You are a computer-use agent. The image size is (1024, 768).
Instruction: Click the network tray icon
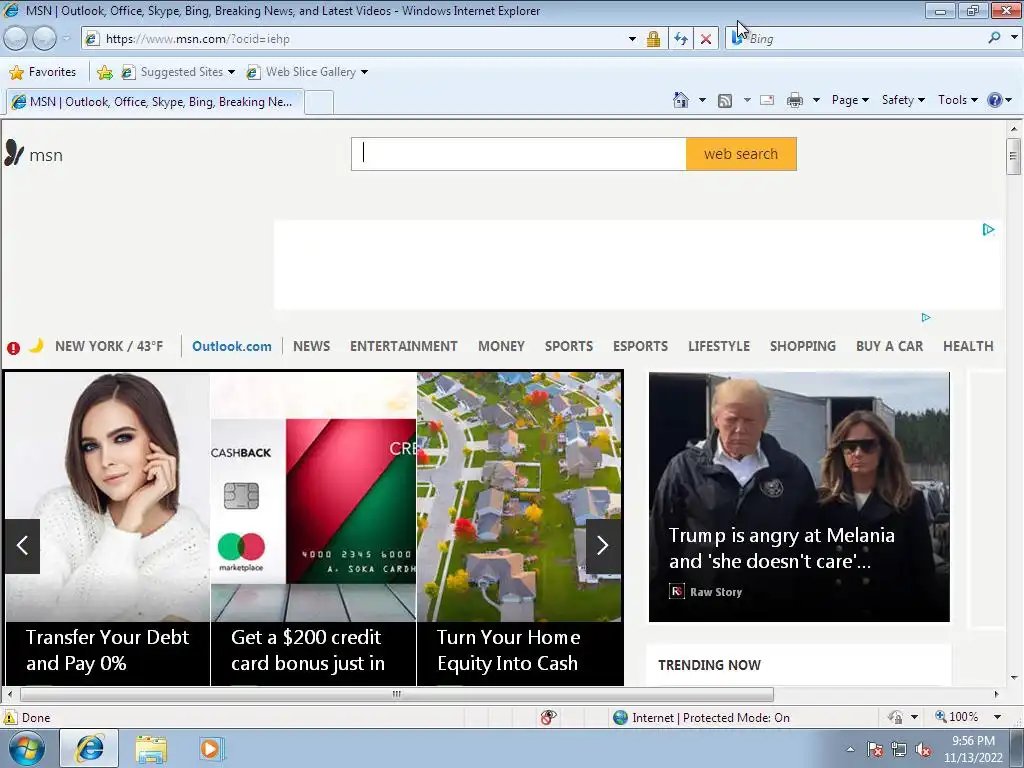(899, 750)
